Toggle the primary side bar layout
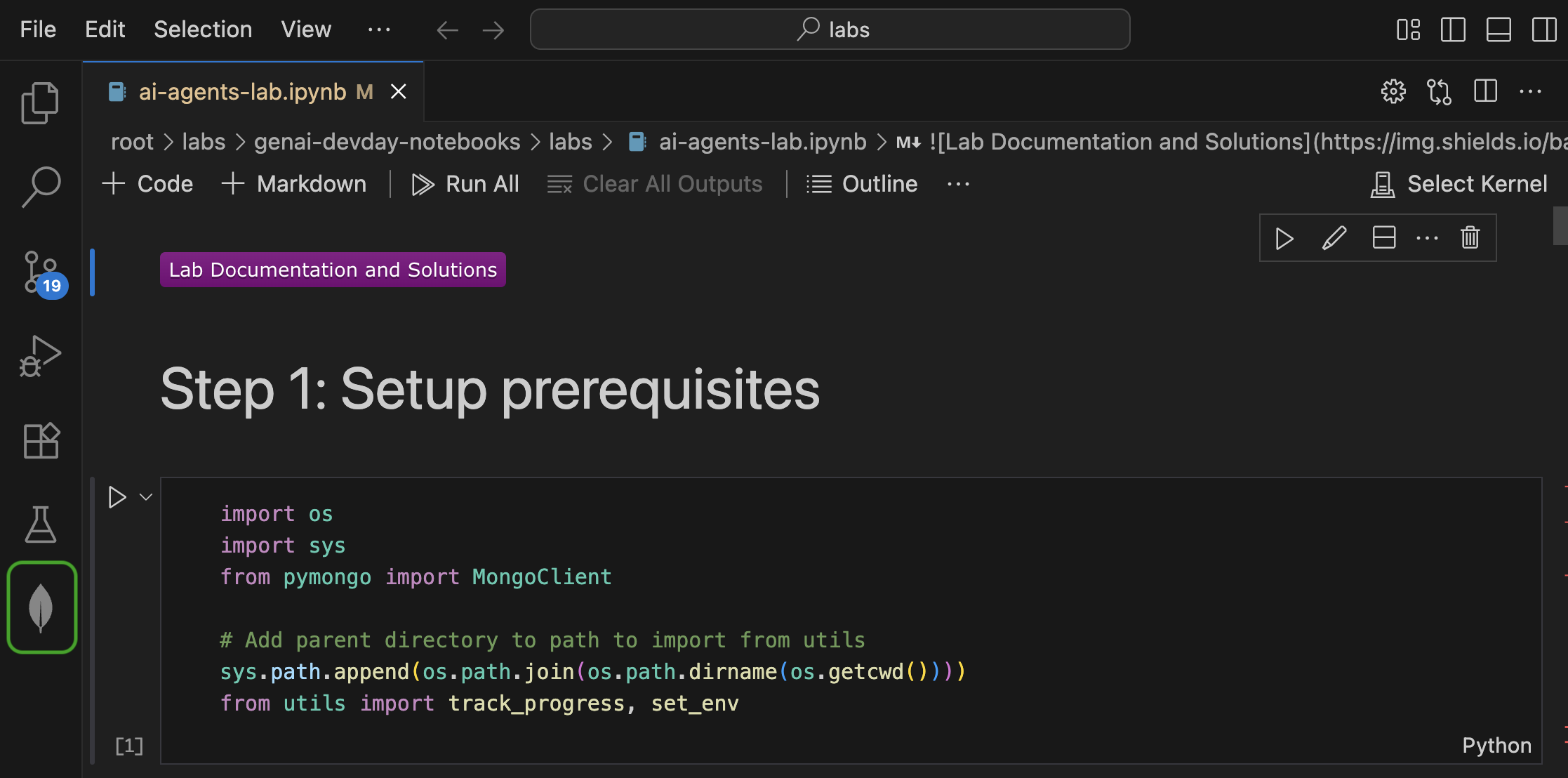 coord(1452,29)
